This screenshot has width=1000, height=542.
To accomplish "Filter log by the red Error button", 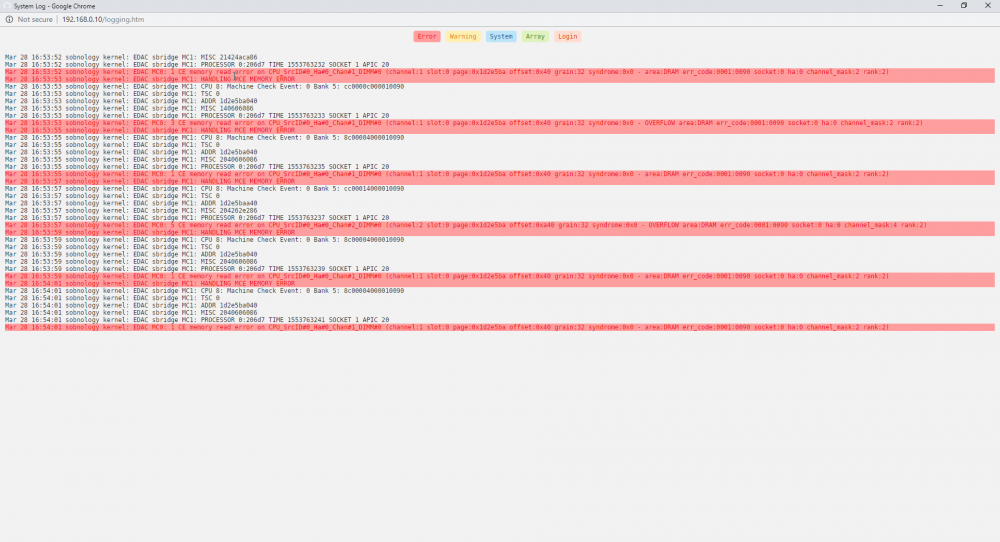I will [427, 36].
